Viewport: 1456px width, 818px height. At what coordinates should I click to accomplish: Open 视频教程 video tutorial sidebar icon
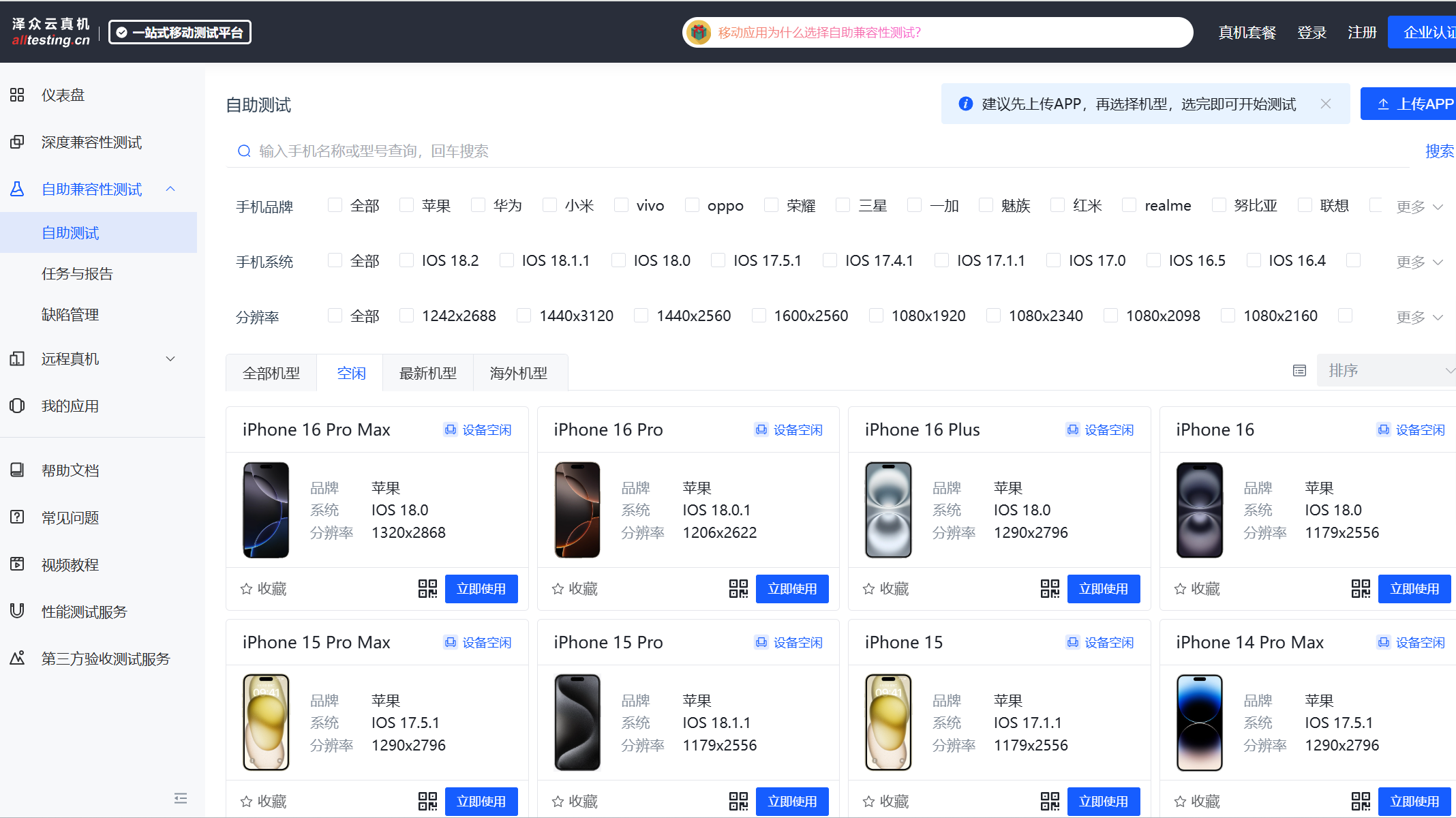(18, 564)
